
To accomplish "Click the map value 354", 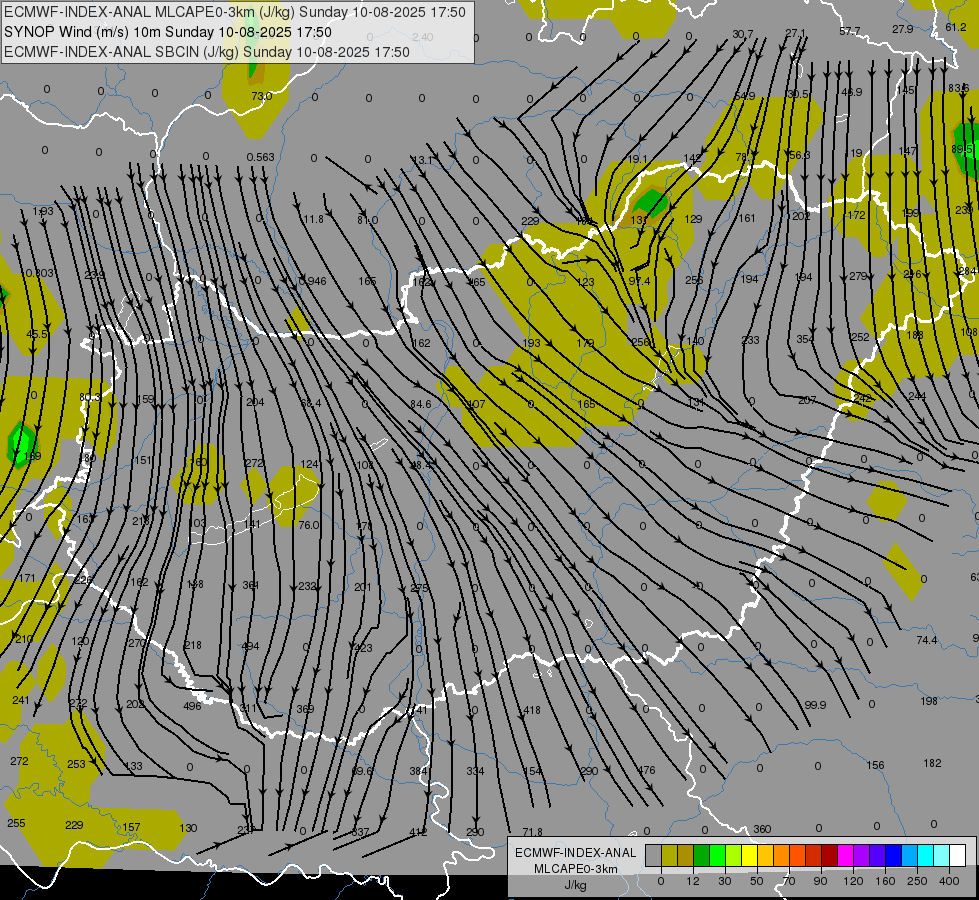I will pyautogui.click(x=805, y=339).
